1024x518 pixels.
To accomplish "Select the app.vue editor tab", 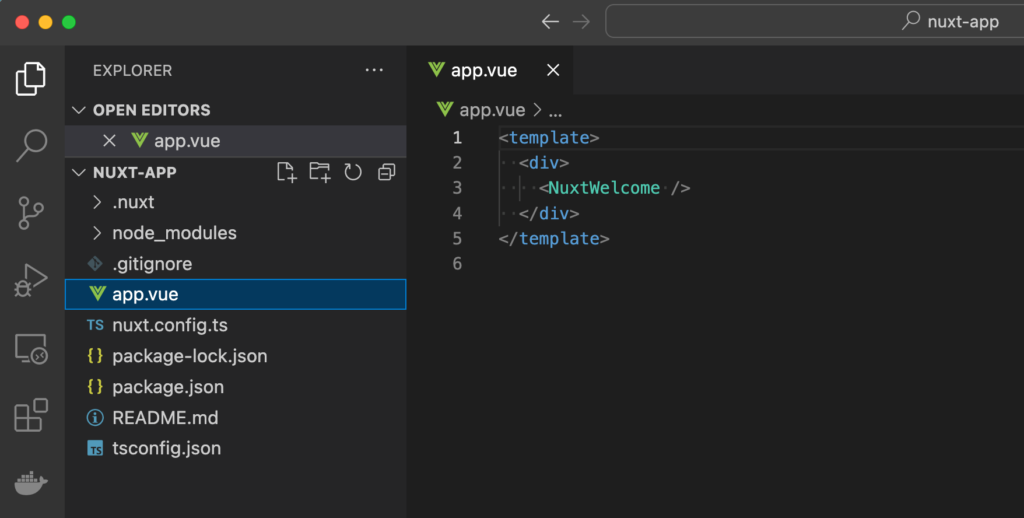I will coord(484,70).
